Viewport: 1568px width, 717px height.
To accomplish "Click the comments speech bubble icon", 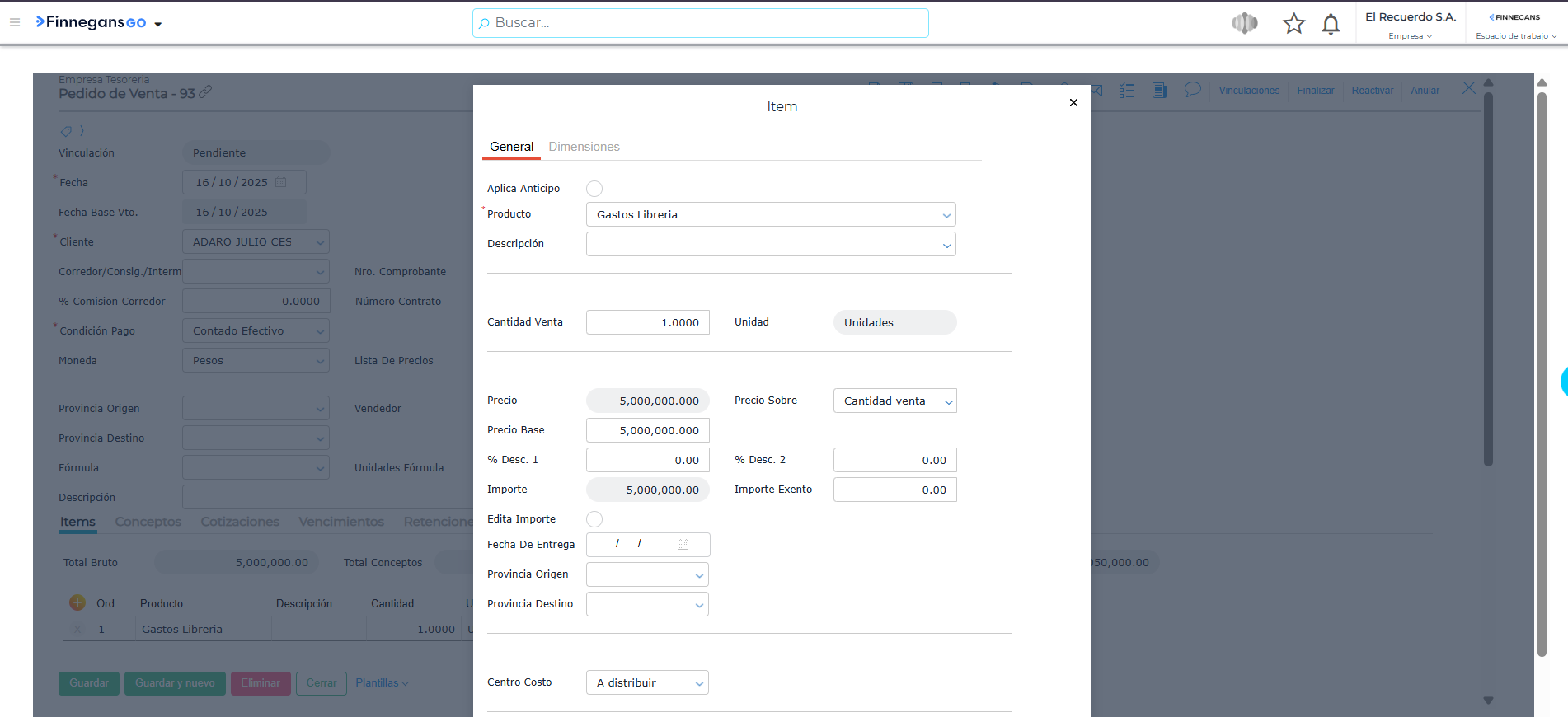I will pos(1192,90).
